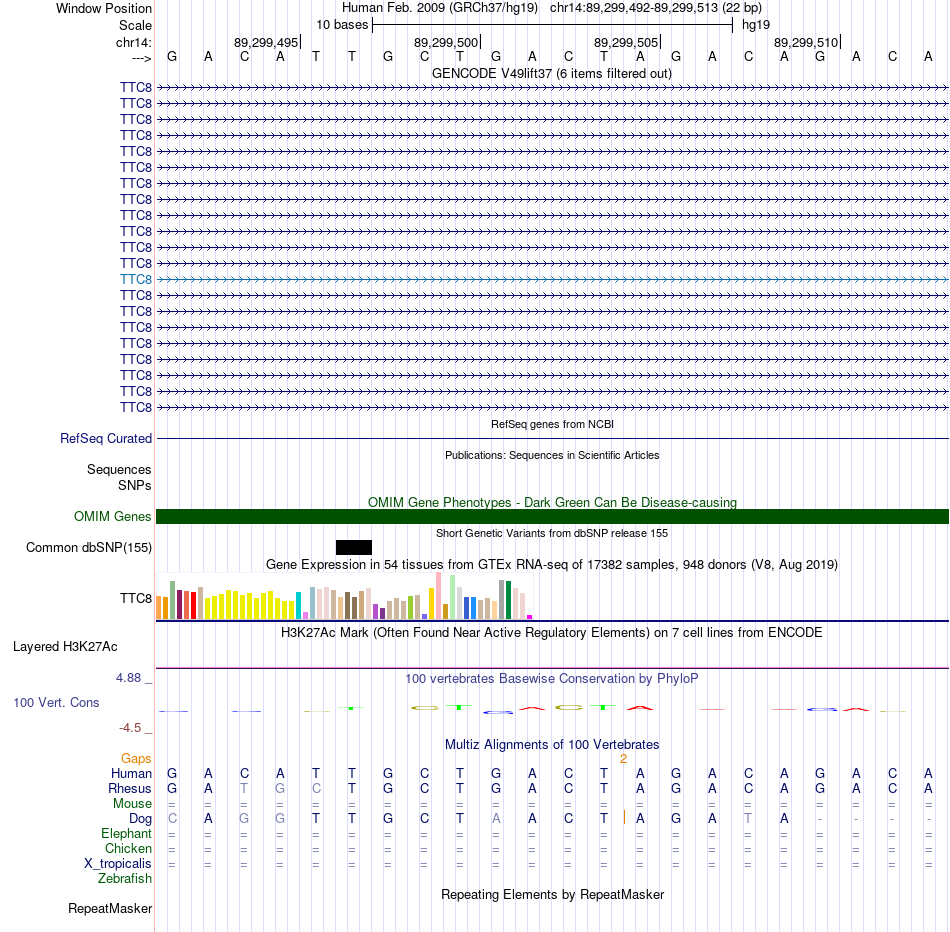Image resolution: width=950 pixels, height=932 pixels.
Task: Open '100 vertebrates Basewise Conservation by PhyloP' title
Action: pos(552,679)
